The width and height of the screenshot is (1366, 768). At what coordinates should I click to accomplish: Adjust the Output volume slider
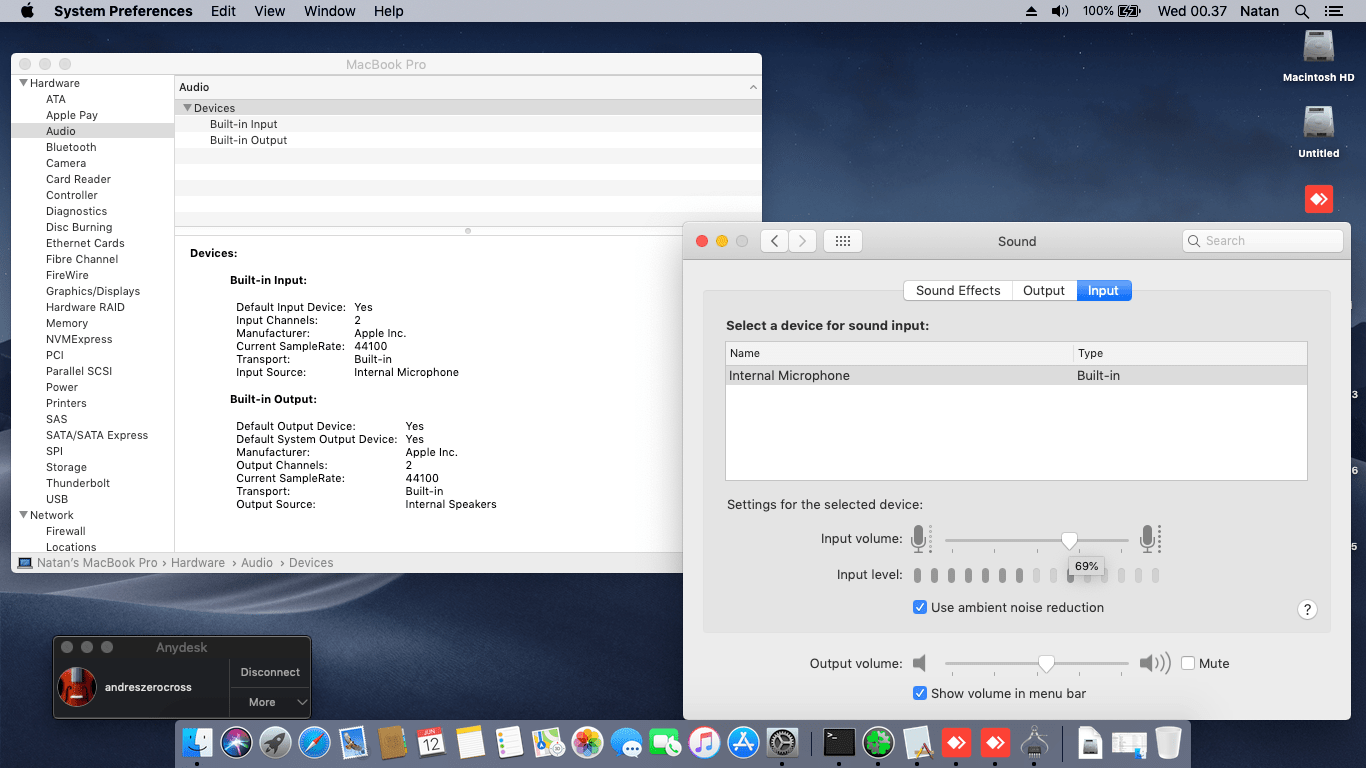point(1046,663)
